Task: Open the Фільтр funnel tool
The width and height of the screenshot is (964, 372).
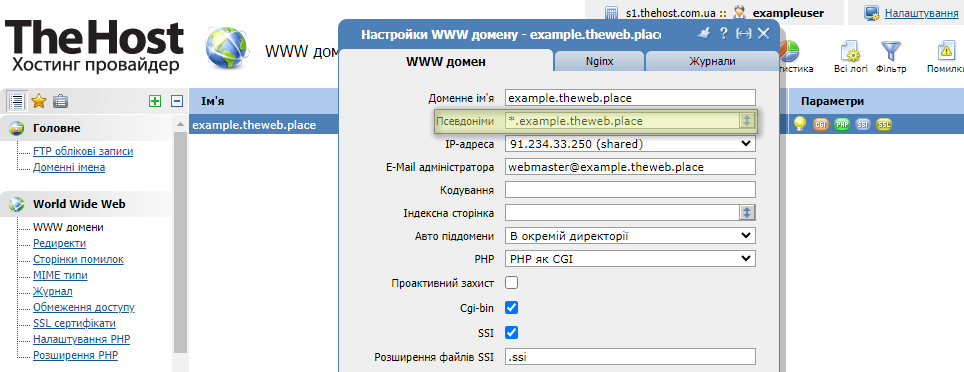Action: pos(890,51)
